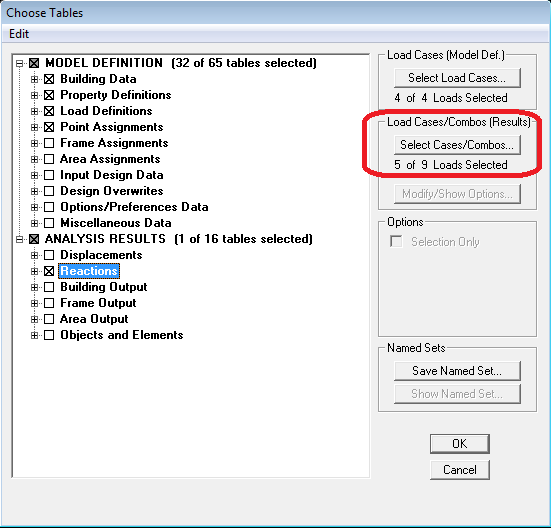Confirm with the OK button
This screenshot has width=551, height=528.
click(x=460, y=444)
